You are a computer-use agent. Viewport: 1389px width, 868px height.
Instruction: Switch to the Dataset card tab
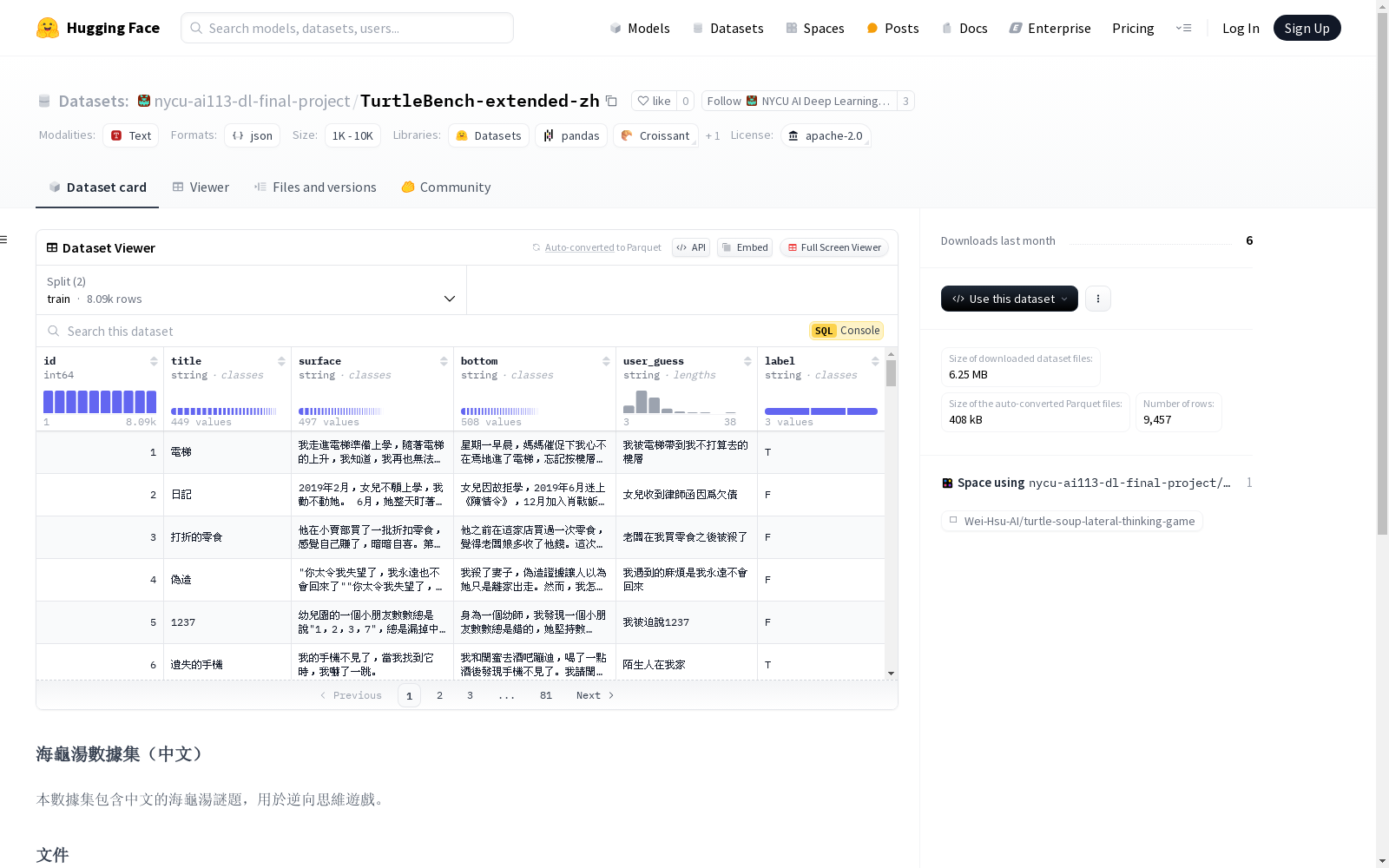(97, 187)
